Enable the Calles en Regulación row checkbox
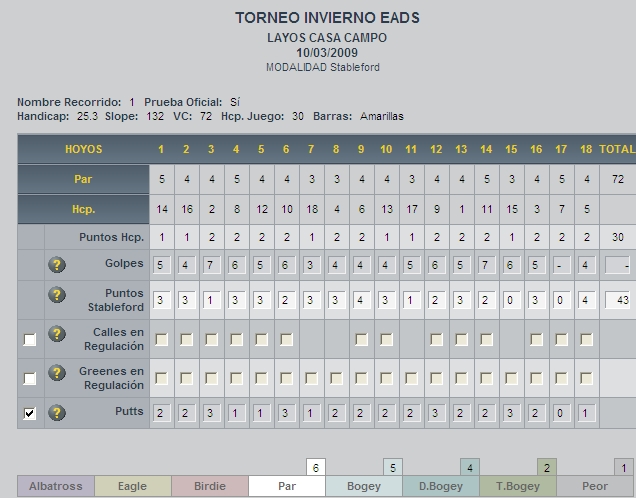Viewport: 636px width, 498px height. click(30, 339)
